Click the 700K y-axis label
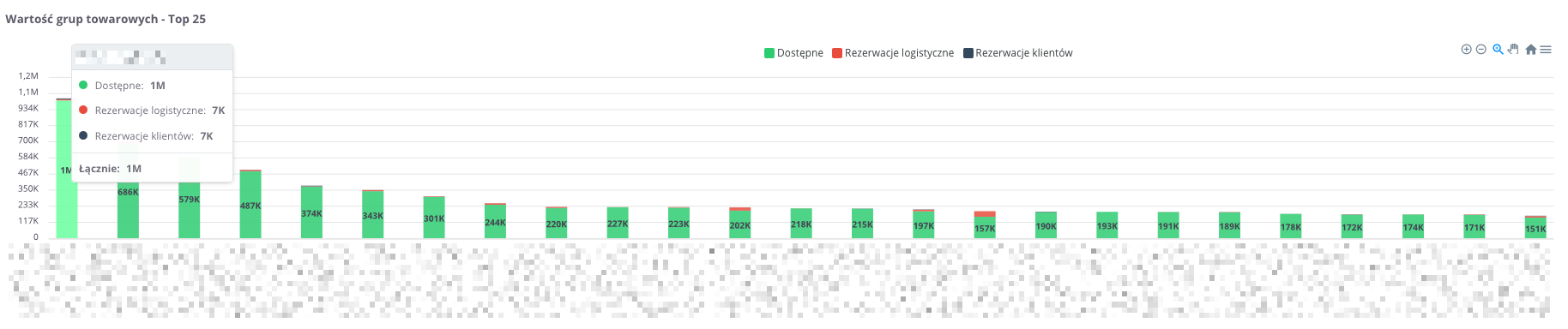Image resolution: width=1568 pixels, height=329 pixels. [x=28, y=141]
